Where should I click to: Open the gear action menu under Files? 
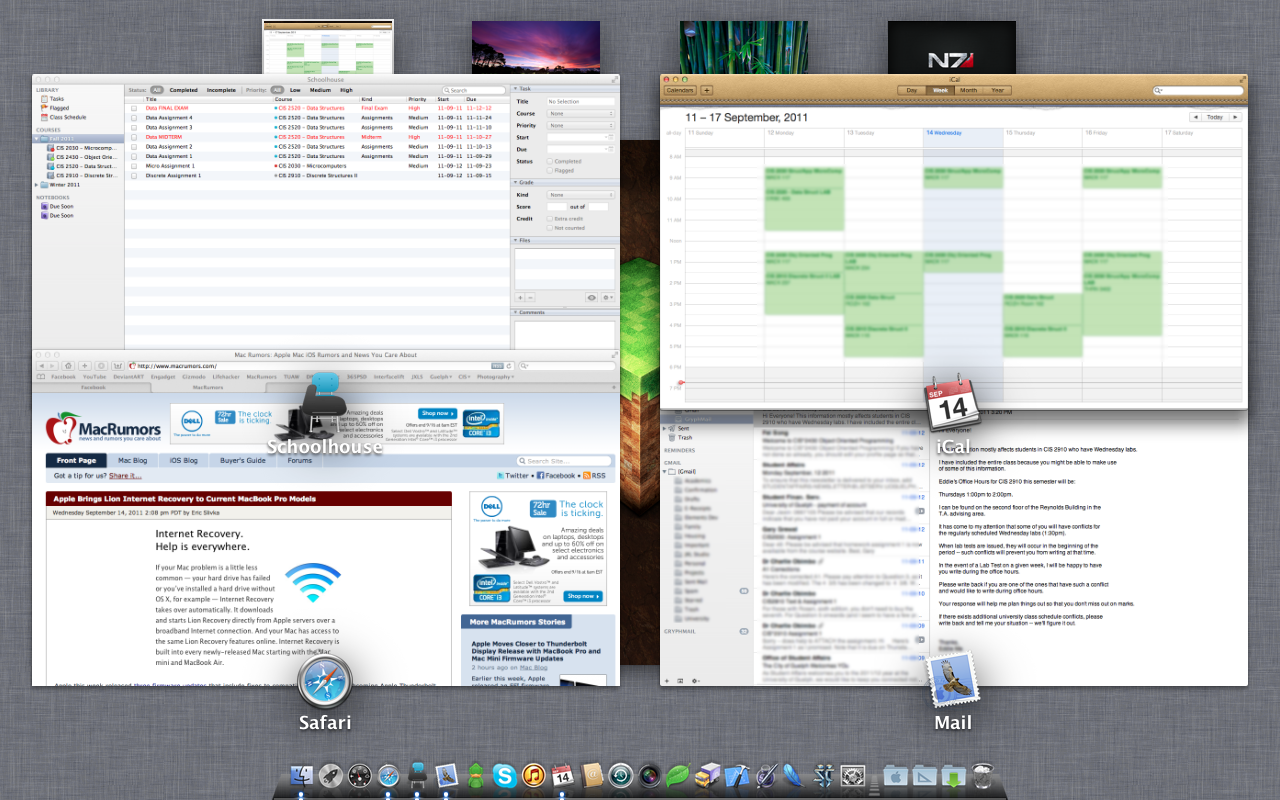(607, 297)
